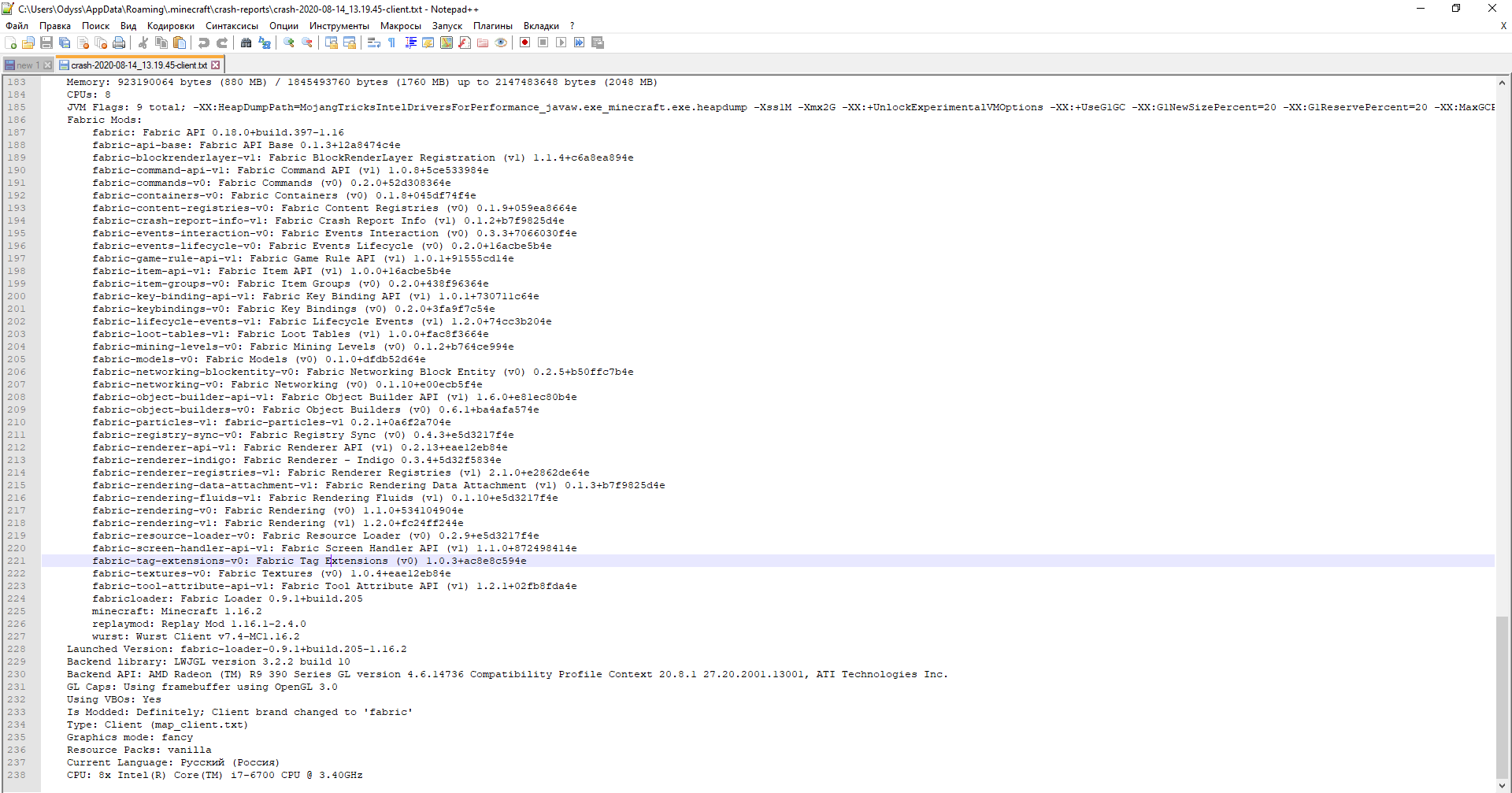Click the vertical scrollbar thumb
This screenshot has width=1512, height=793.
pos(1503,696)
